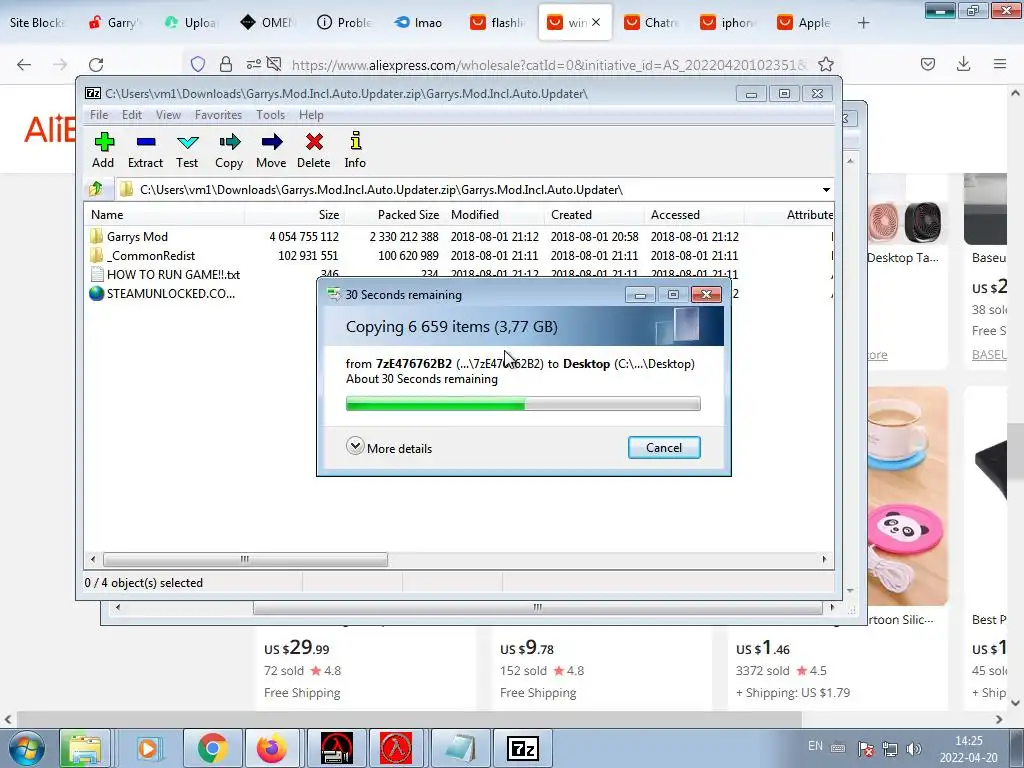Choose the Move toolbar icon

(x=271, y=150)
